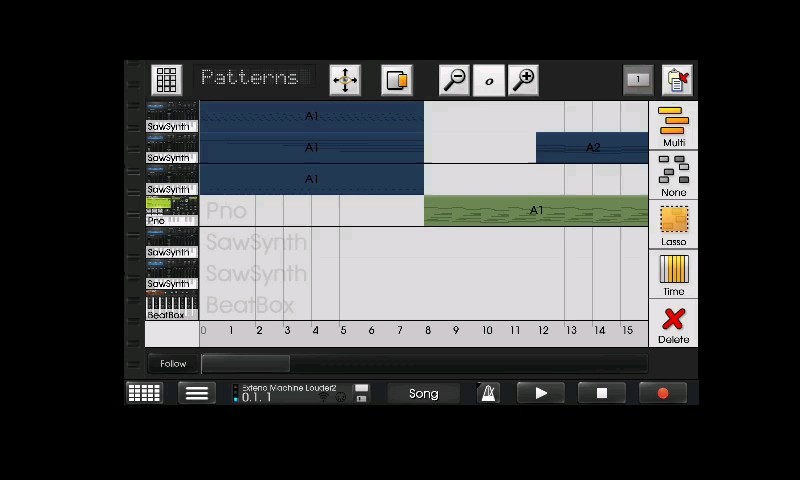The width and height of the screenshot is (800, 480).
Task: Click the clipboard paste-clear icon
Action: [x=677, y=80]
